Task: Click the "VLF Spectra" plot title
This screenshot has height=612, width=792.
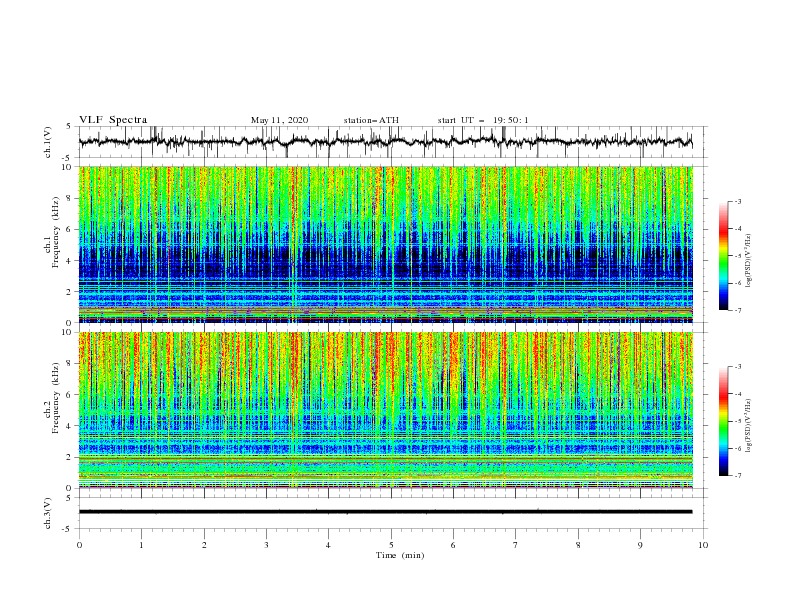Action: coord(113,120)
